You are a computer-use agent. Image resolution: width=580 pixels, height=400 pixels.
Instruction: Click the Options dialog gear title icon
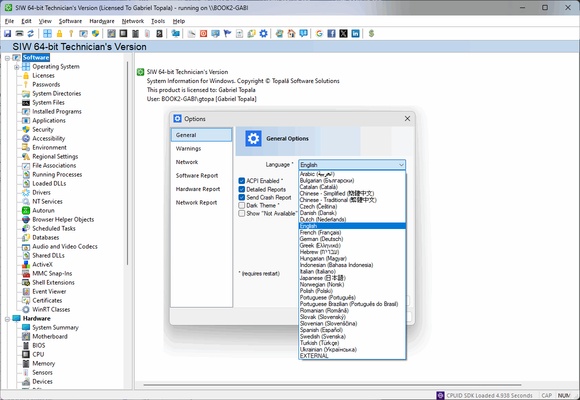coord(178,118)
